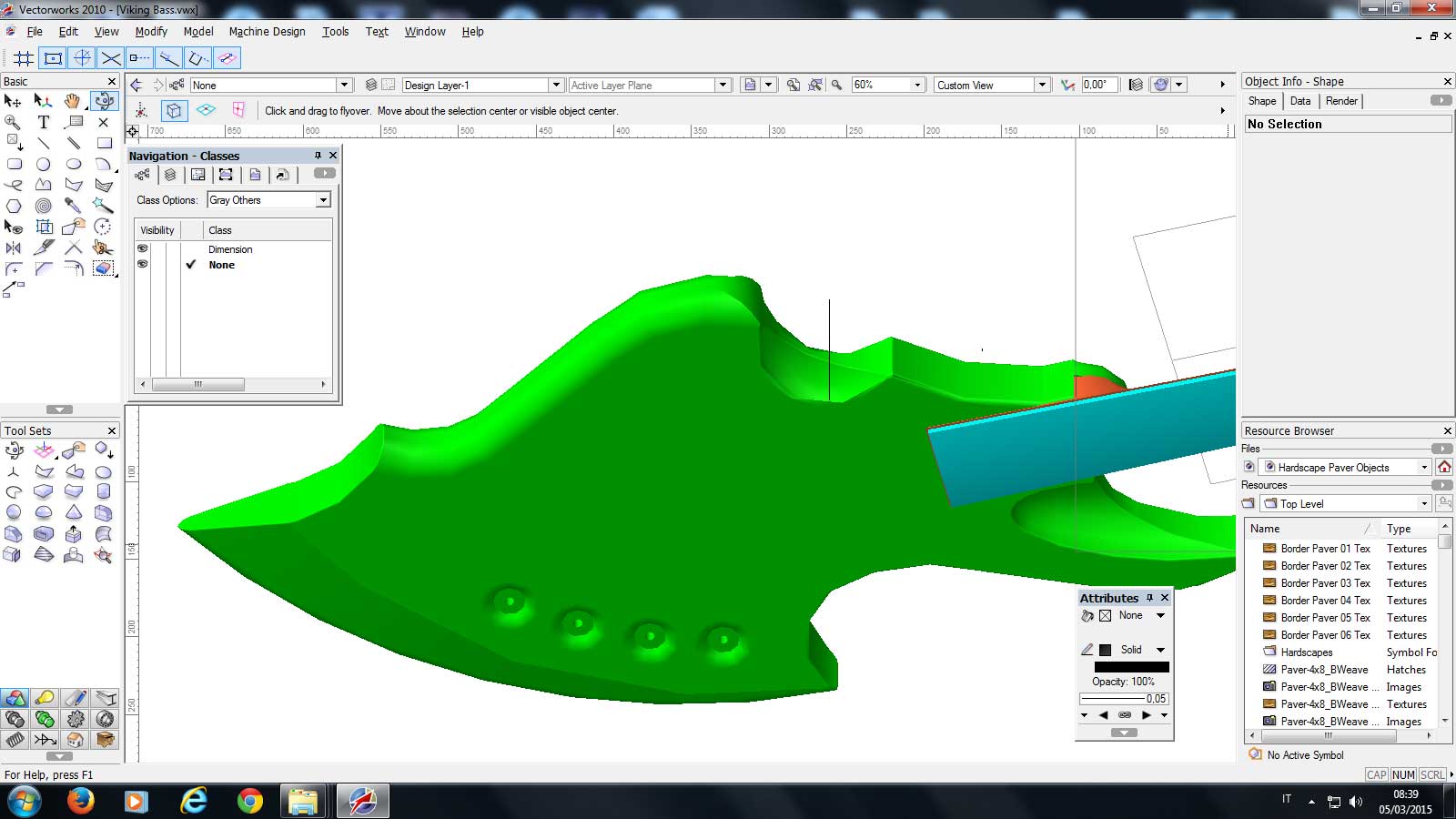
Task: Open the Visualization lightbulb tool set
Action: point(44,698)
